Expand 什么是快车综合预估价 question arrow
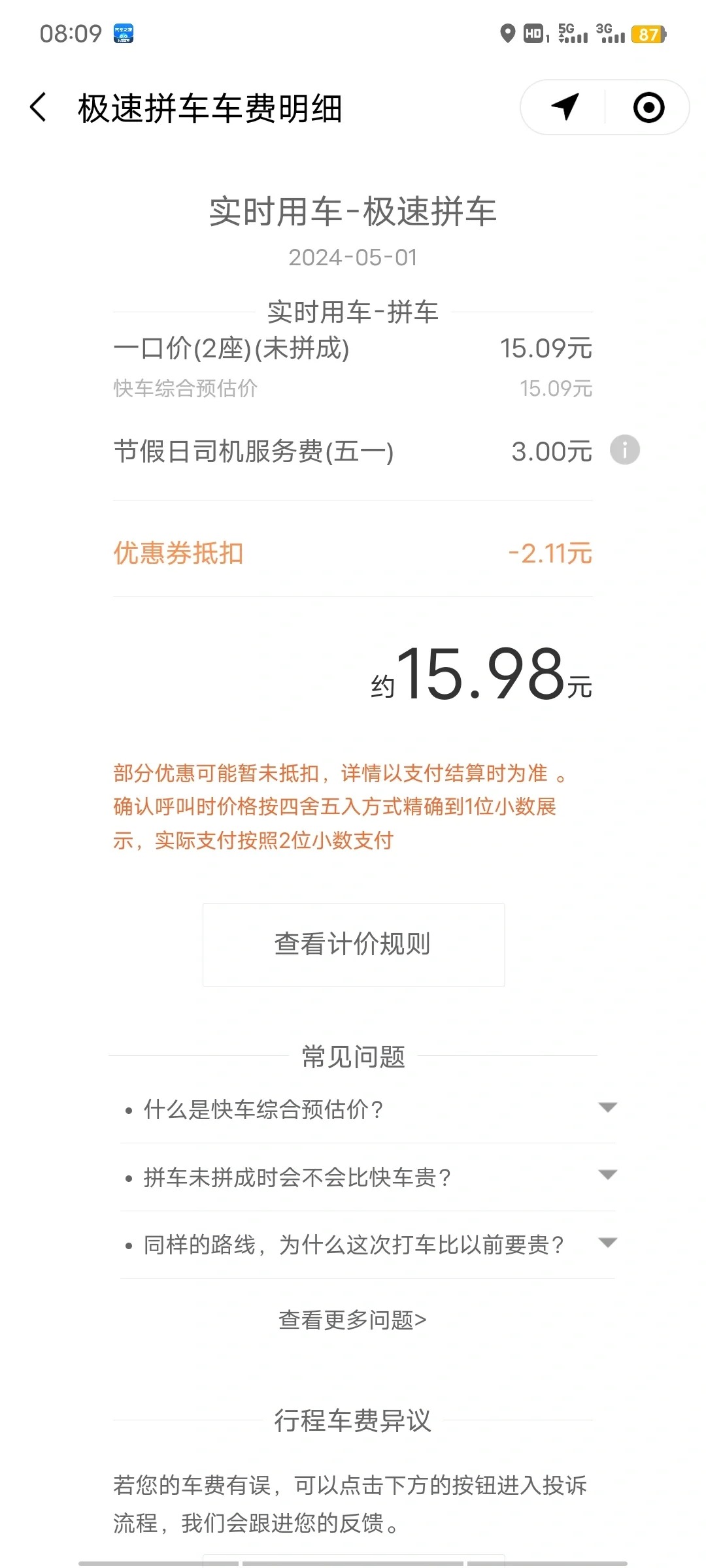The height and width of the screenshot is (1568, 706). point(607,1107)
